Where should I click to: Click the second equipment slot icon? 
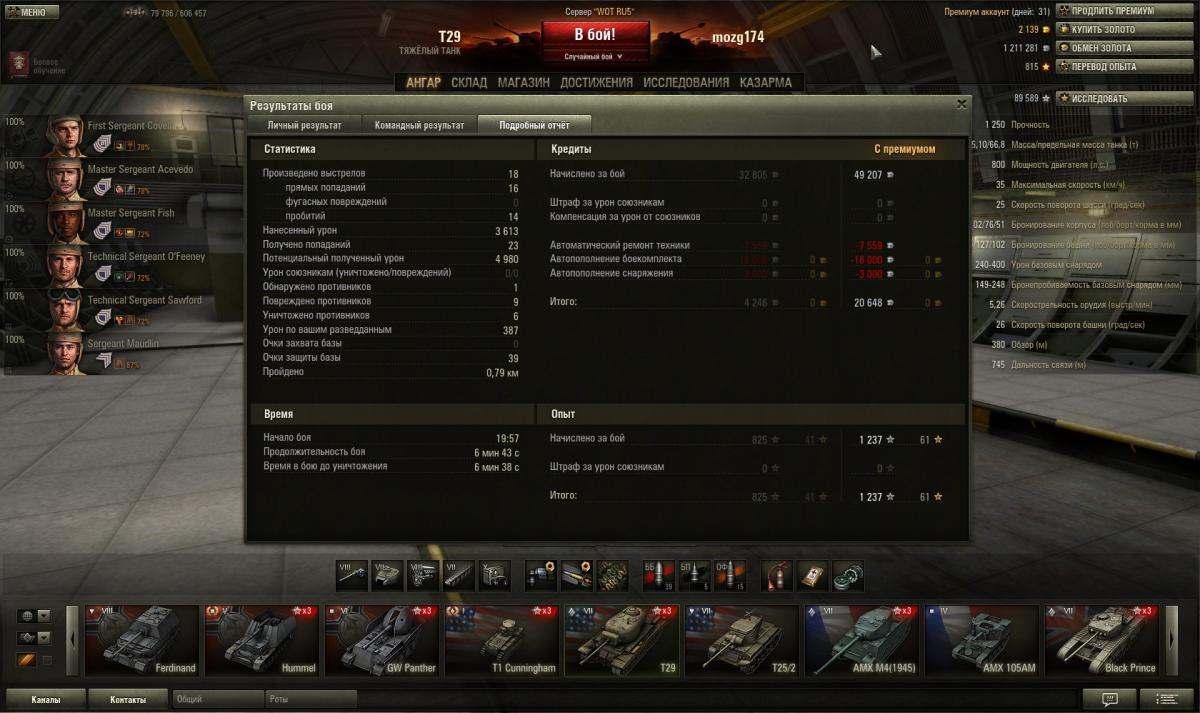(576, 575)
